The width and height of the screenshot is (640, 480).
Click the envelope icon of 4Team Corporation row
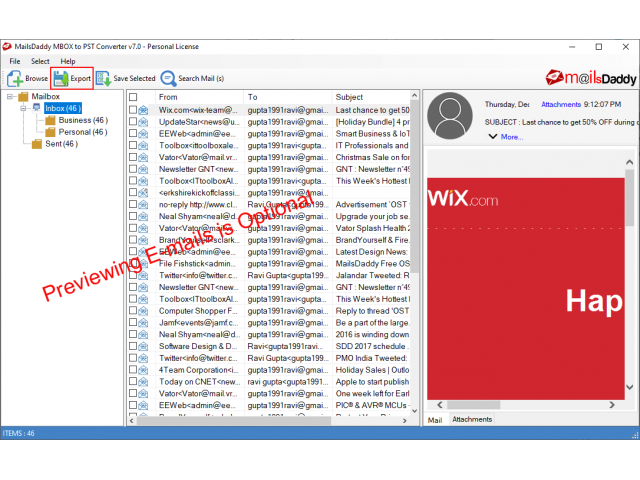tap(143, 370)
